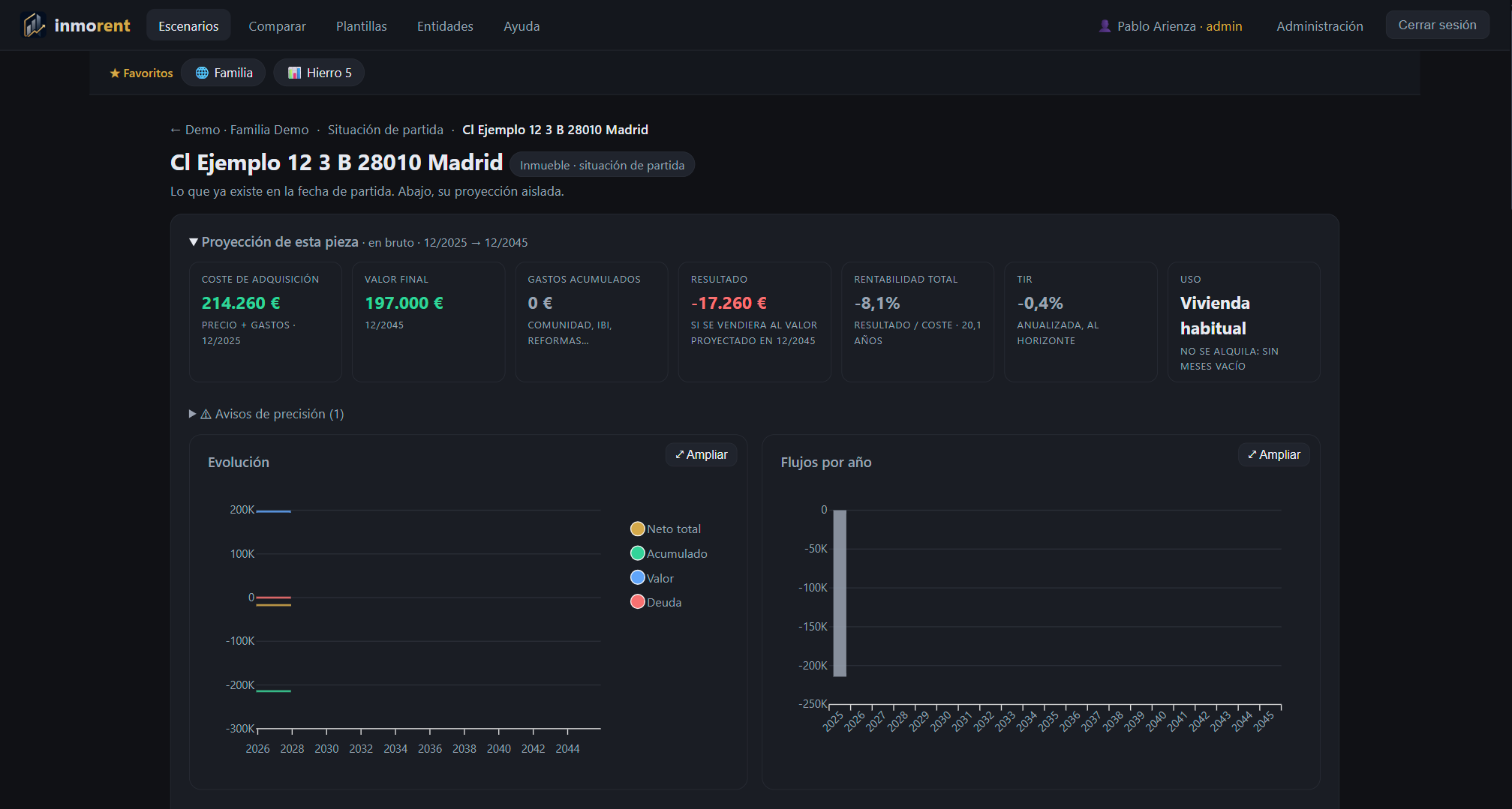Viewport: 1512px width, 809px height.
Task: Click the 2025 bar in Flujos por año
Action: (x=840, y=593)
